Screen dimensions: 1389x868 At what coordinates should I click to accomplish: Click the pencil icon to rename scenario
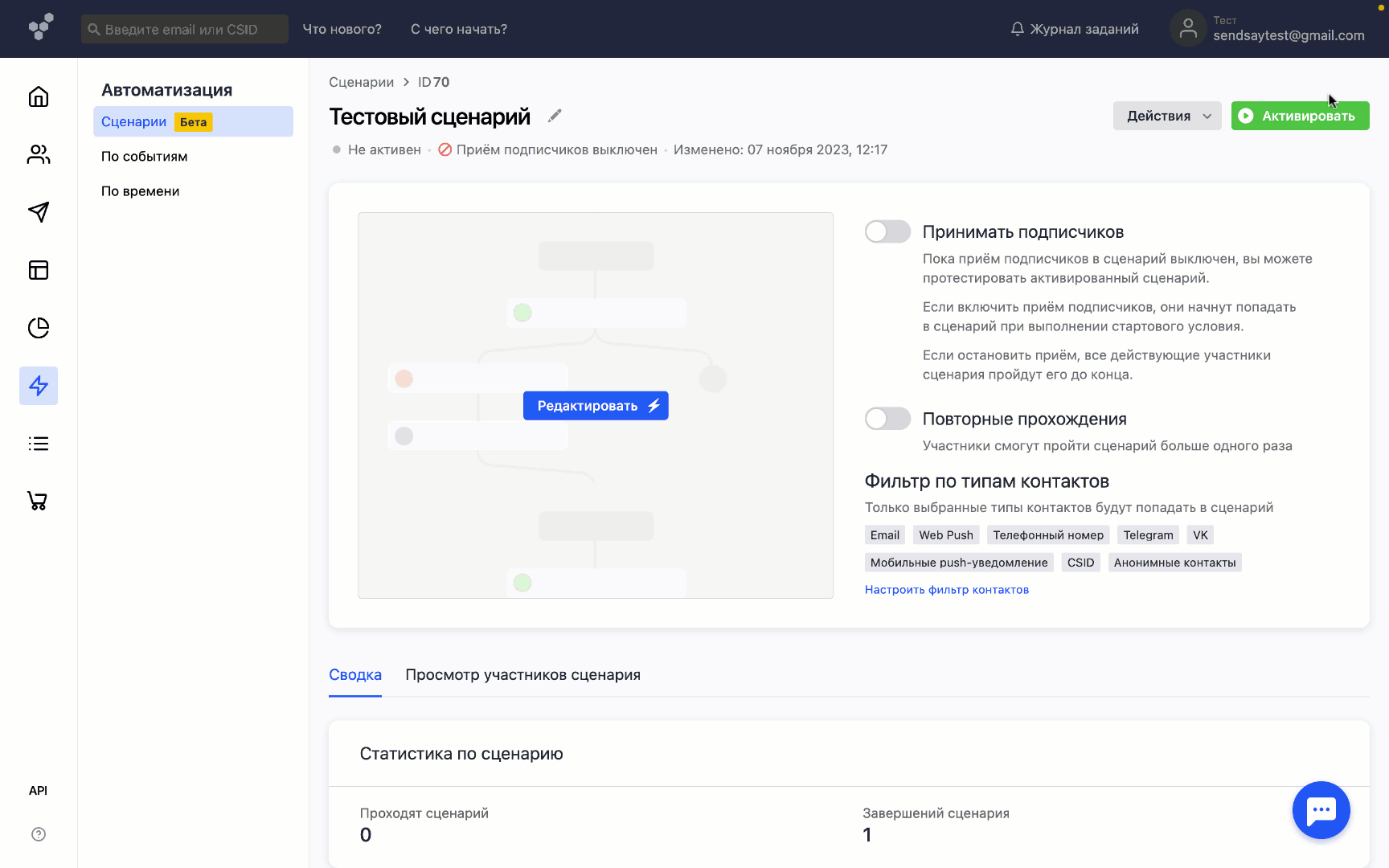point(554,116)
